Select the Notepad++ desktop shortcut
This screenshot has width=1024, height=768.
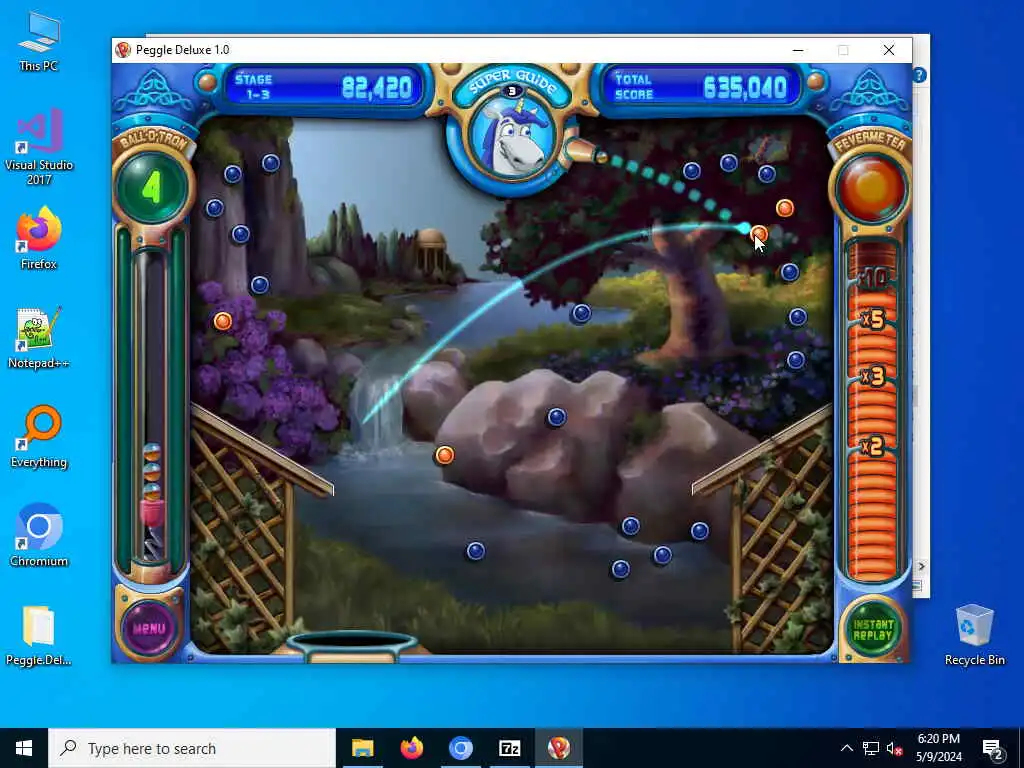click(x=39, y=338)
